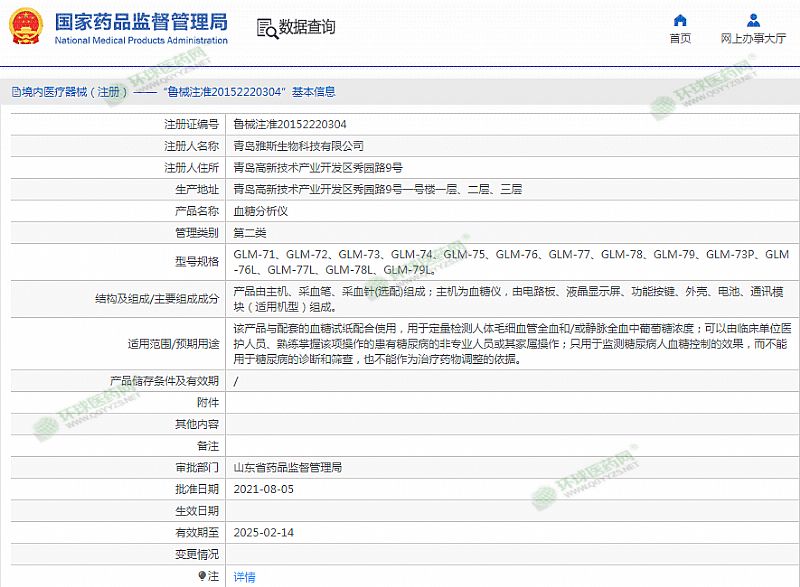Click the national emblem logo
This screenshot has height=587, width=800.
(x=26, y=27)
